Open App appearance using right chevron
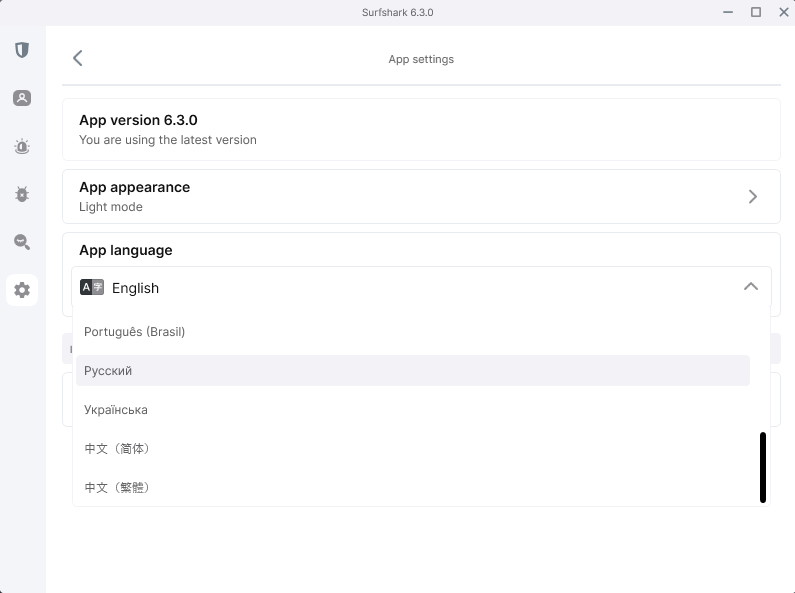Image resolution: width=795 pixels, height=593 pixels. pos(753,197)
